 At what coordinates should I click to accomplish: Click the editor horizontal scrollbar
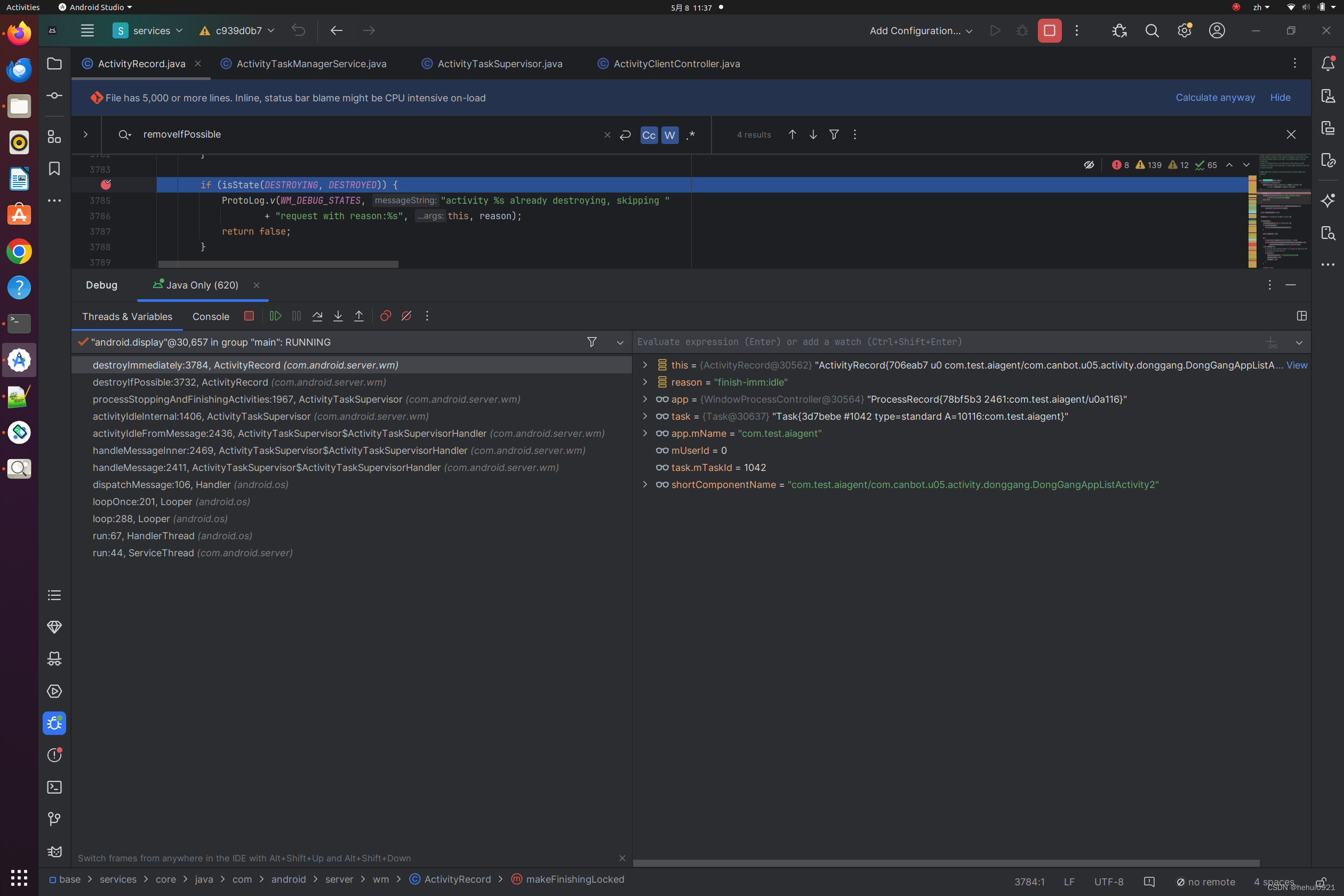278,264
